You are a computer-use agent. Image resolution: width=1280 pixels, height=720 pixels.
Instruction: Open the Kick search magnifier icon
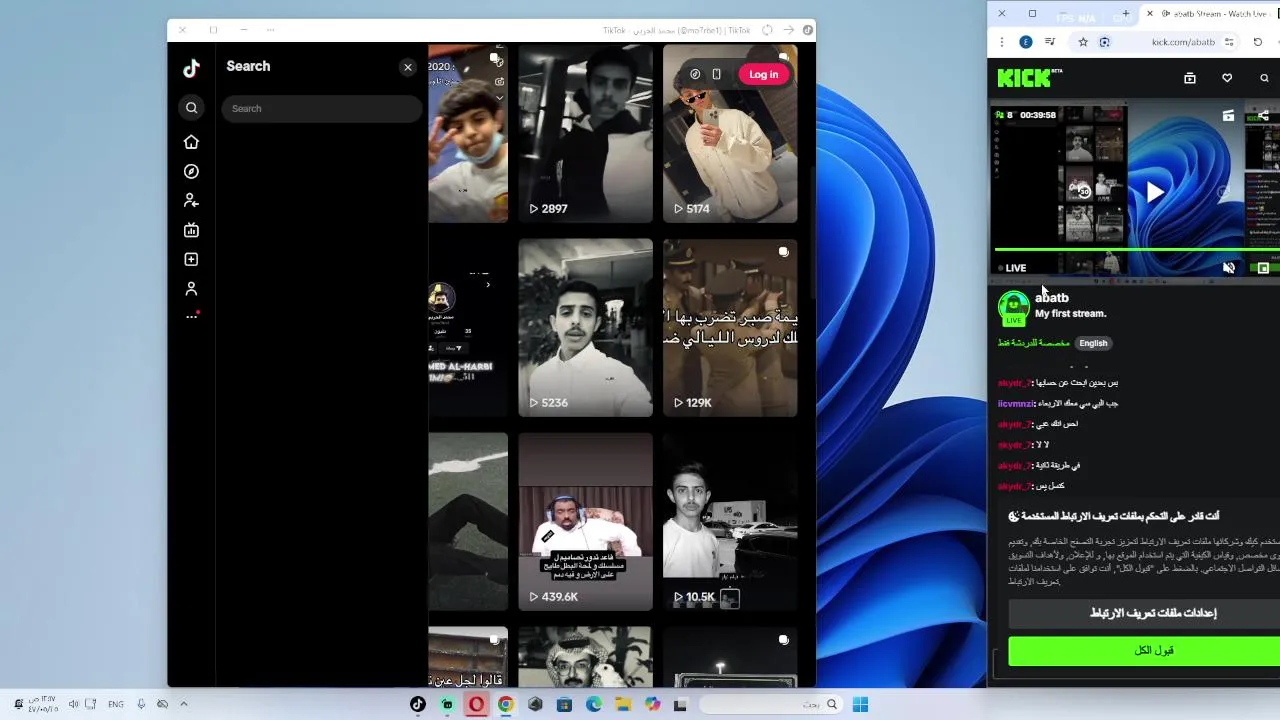tap(1264, 78)
